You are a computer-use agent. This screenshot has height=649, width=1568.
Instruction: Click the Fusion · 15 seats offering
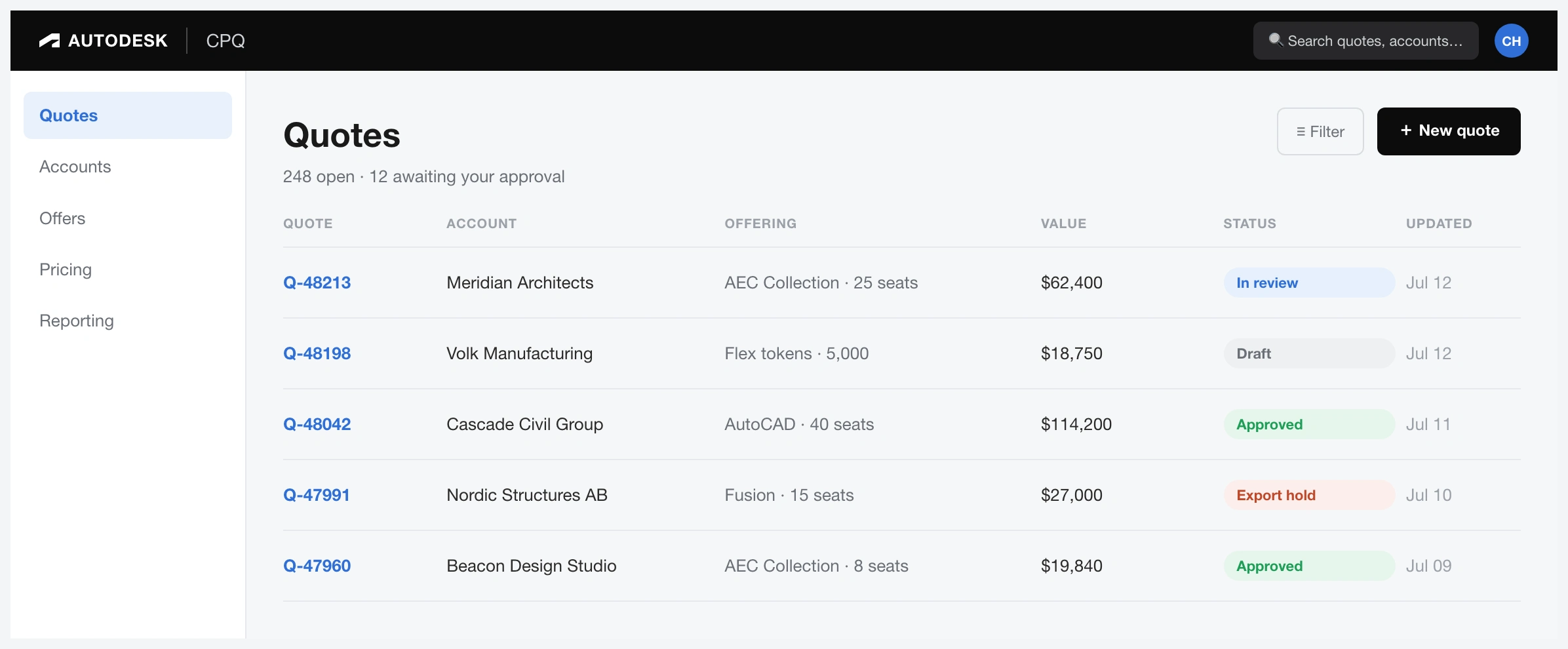point(789,495)
